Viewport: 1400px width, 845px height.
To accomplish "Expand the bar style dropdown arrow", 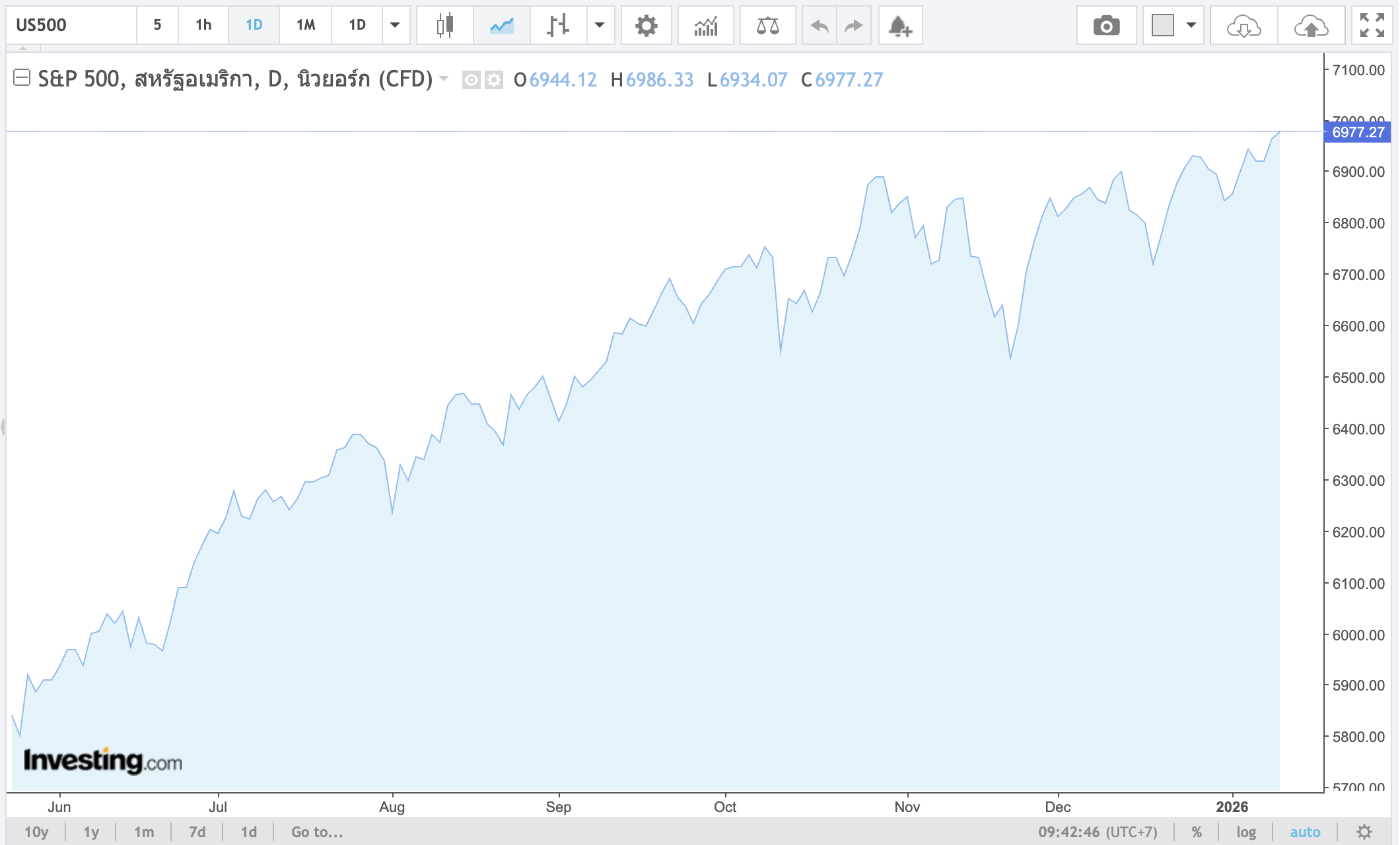I will tap(600, 26).
